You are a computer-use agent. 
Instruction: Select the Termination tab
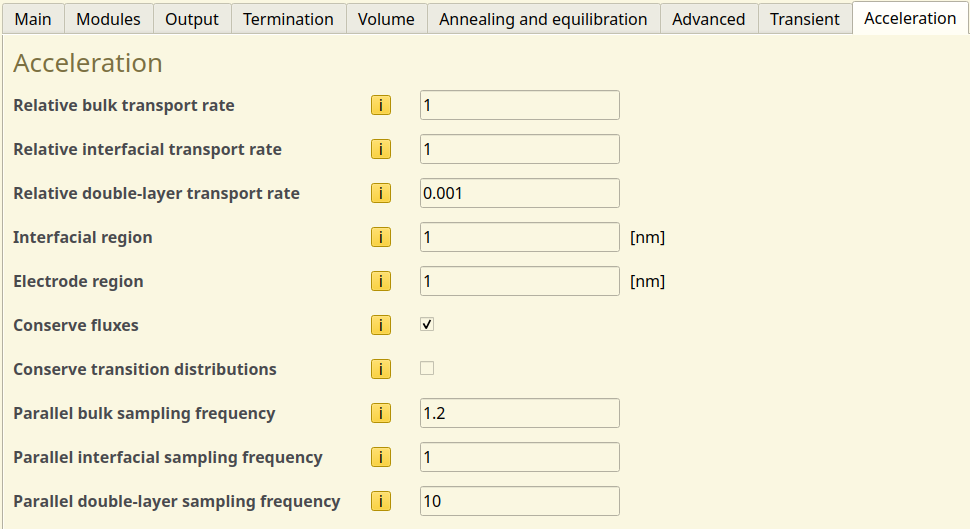tap(288, 19)
